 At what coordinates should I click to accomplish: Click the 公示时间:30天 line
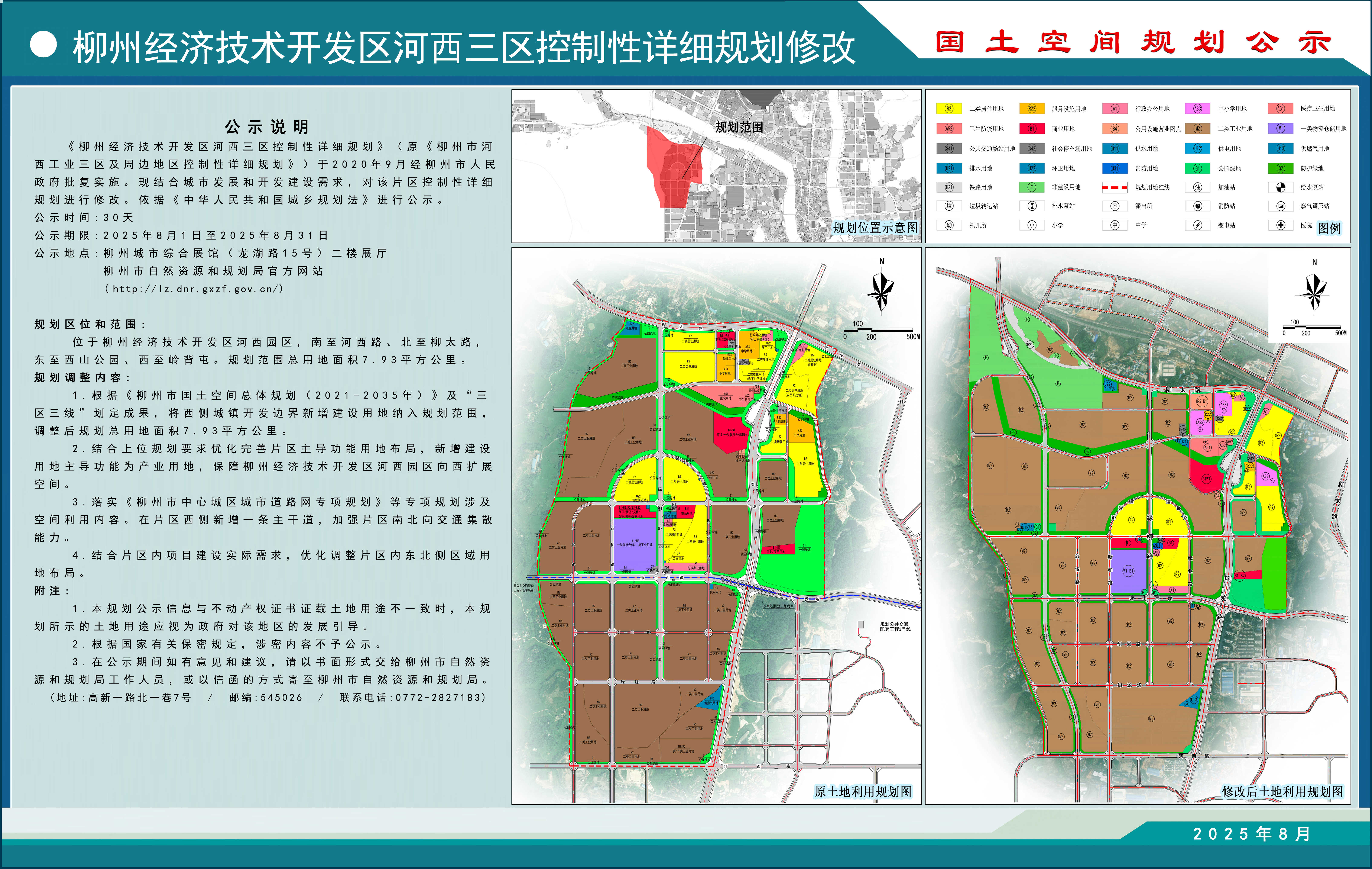84,218
